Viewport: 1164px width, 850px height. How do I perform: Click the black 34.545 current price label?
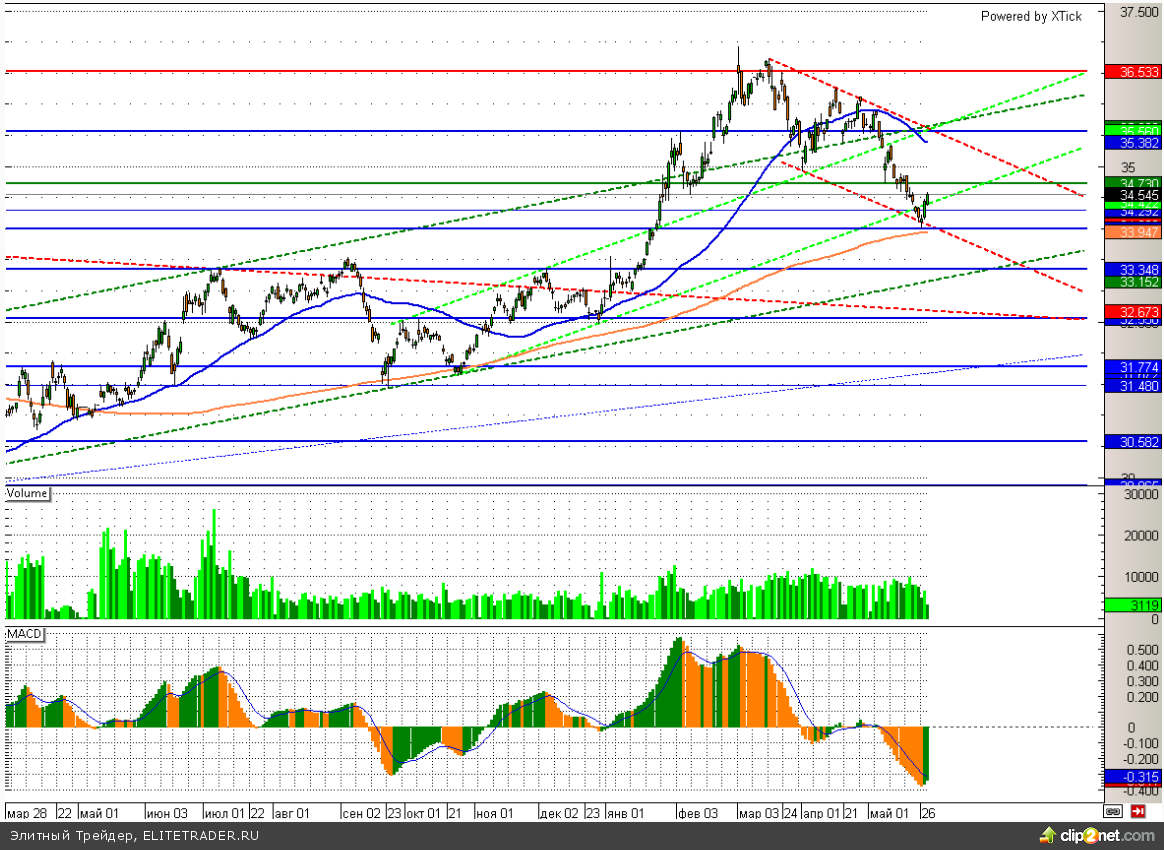point(1133,195)
